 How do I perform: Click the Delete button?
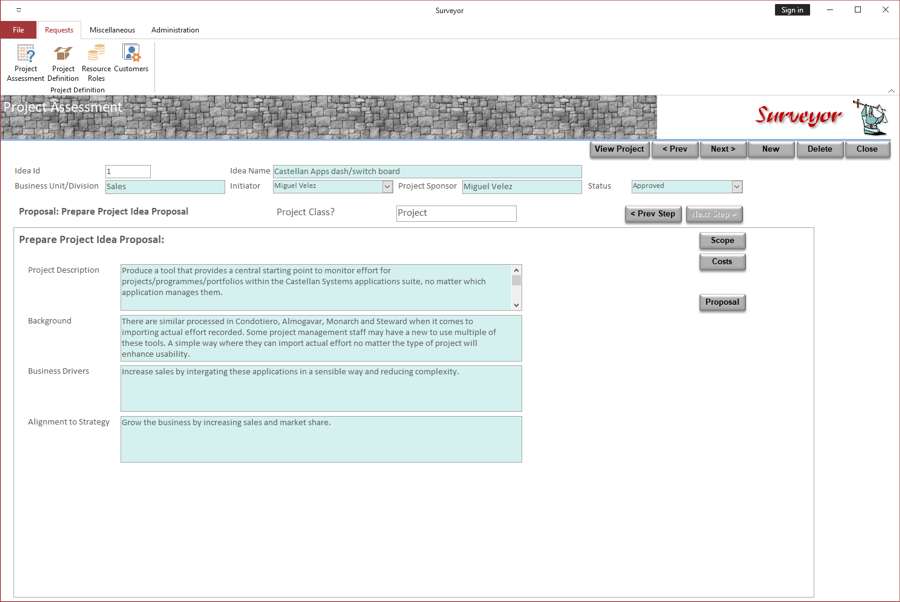point(820,149)
